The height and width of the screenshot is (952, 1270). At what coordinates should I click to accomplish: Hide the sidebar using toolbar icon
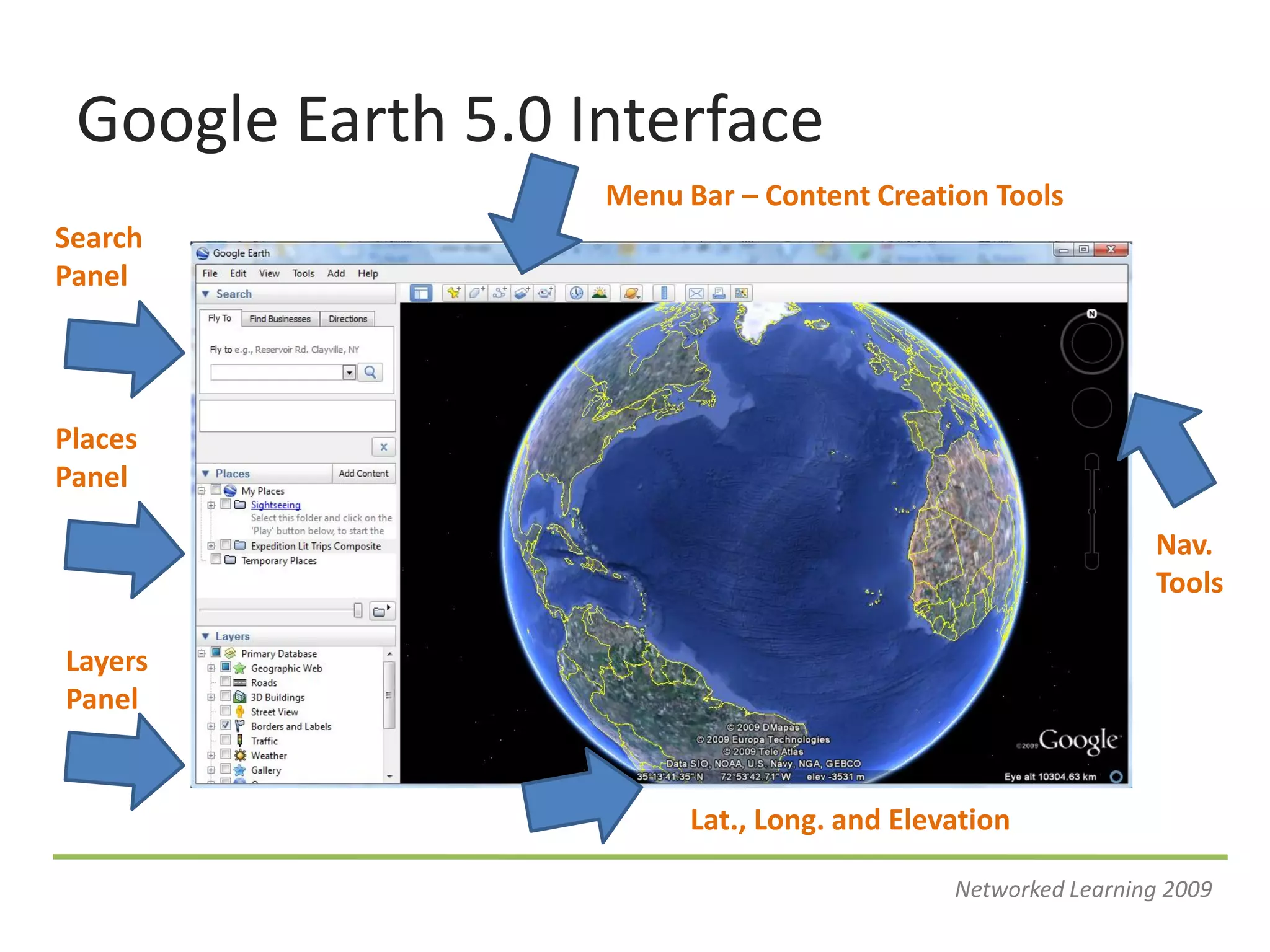tap(421, 293)
